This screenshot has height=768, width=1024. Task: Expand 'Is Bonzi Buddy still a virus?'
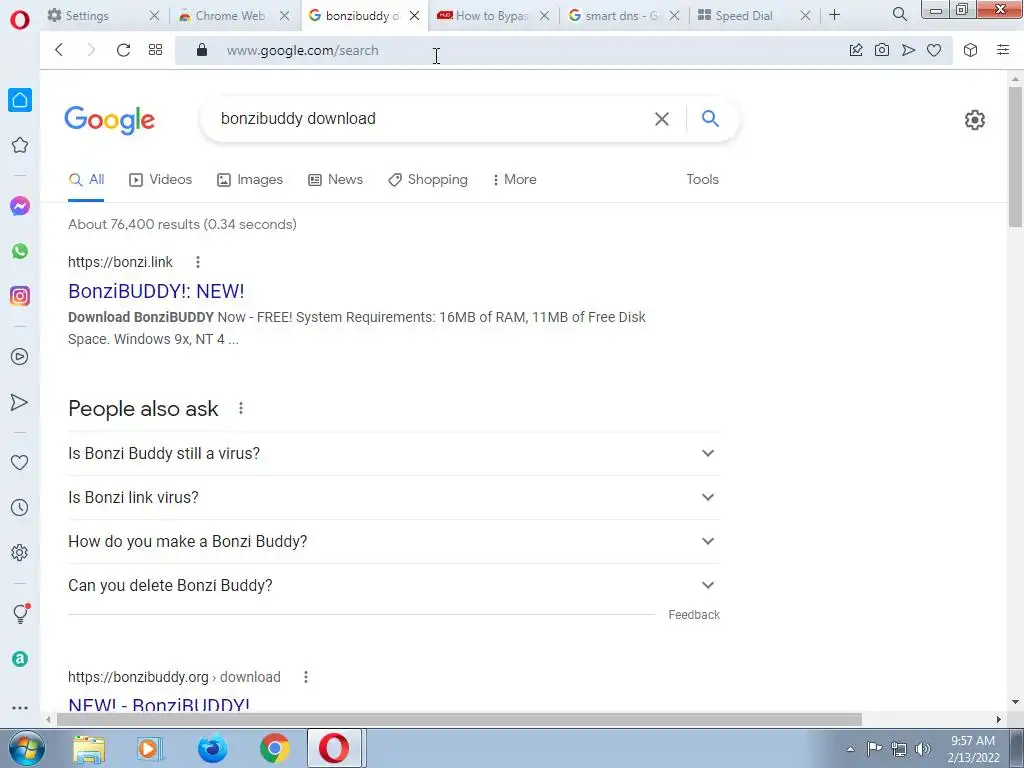pos(394,453)
